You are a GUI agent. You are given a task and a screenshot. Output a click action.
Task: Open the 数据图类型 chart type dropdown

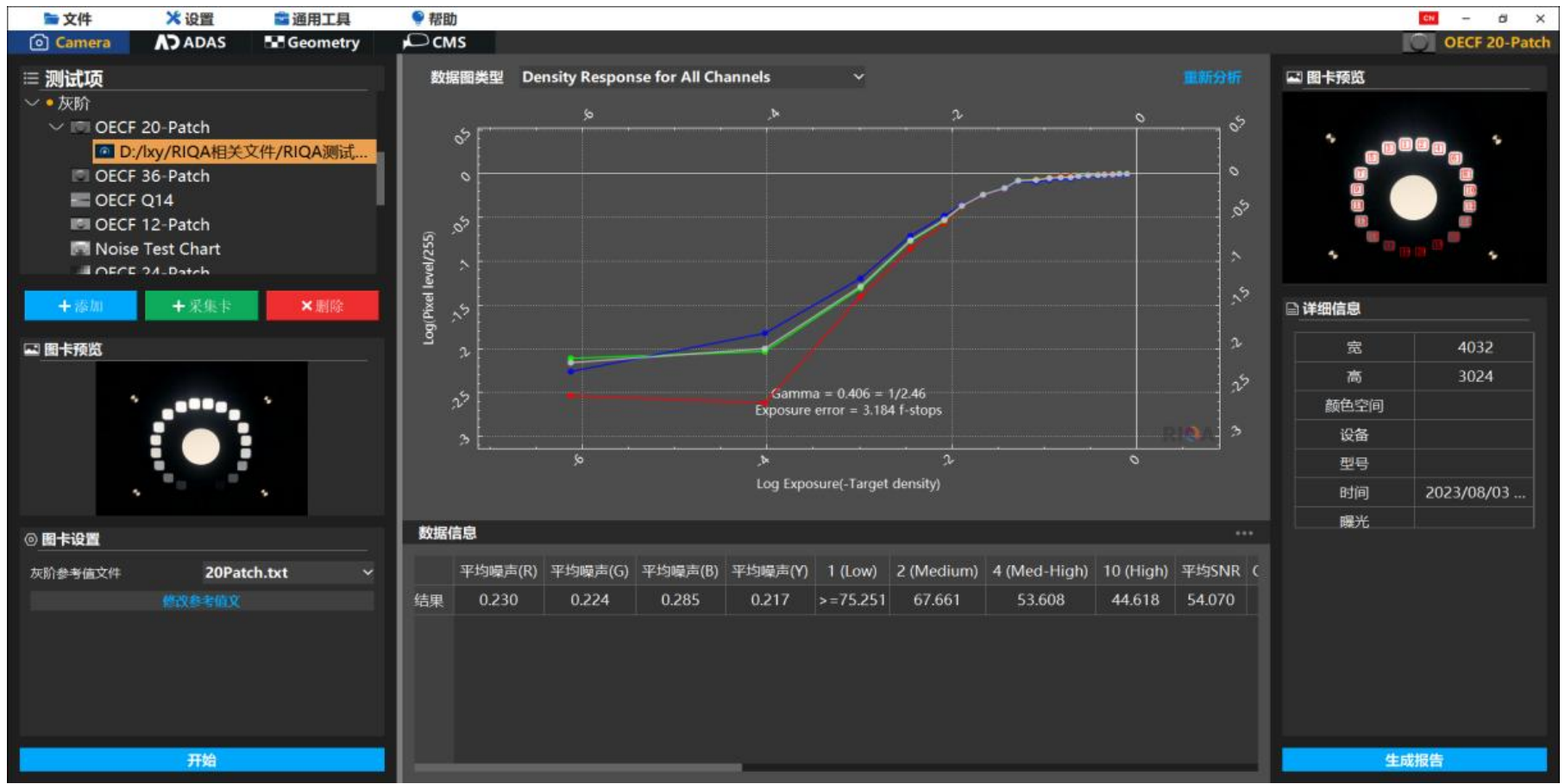coord(692,77)
